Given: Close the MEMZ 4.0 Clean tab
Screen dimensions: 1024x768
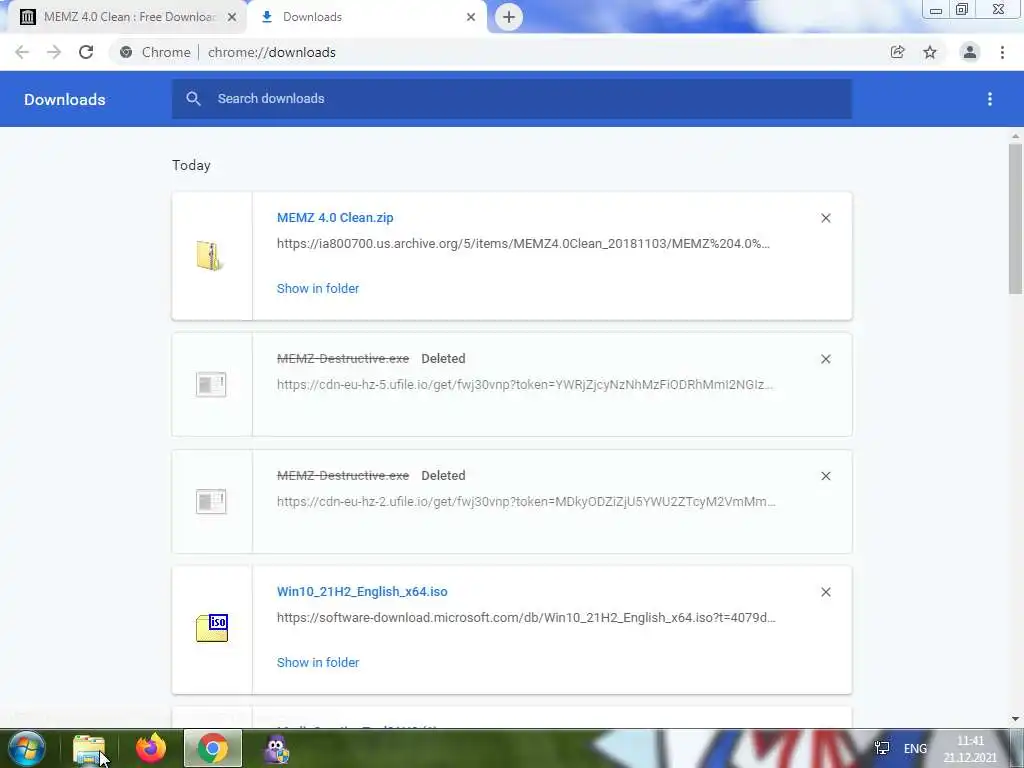Looking at the screenshot, I should [x=232, y=17].
